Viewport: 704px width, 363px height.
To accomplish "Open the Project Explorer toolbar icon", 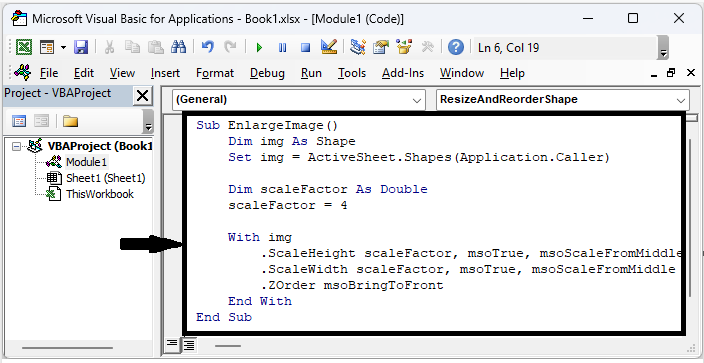I will (x=358, y=47).
